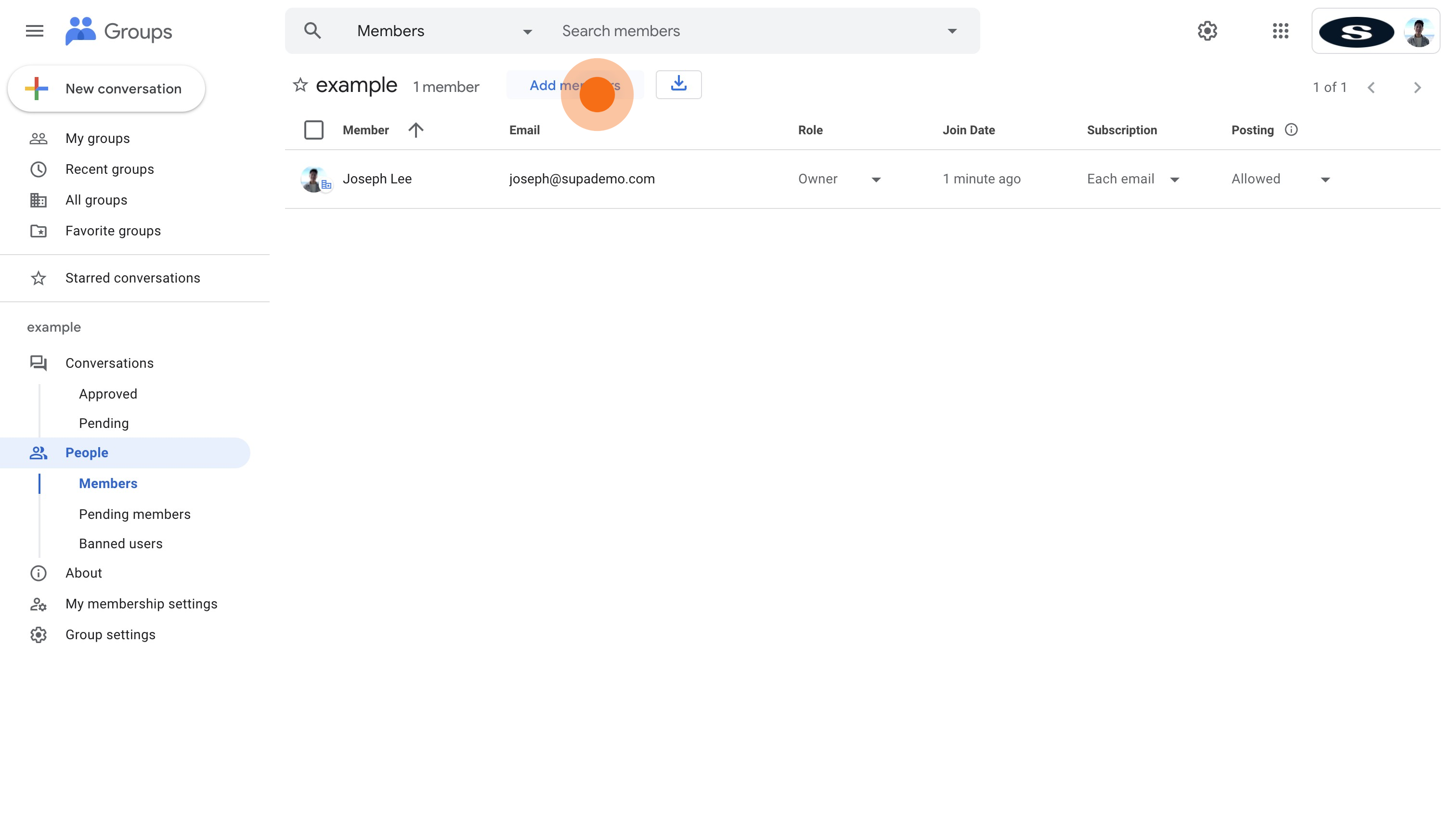The width and height of the screenshot is (1456, 825).
Task: Sort members by ascending arrow
Action: (x=416, y=130)
